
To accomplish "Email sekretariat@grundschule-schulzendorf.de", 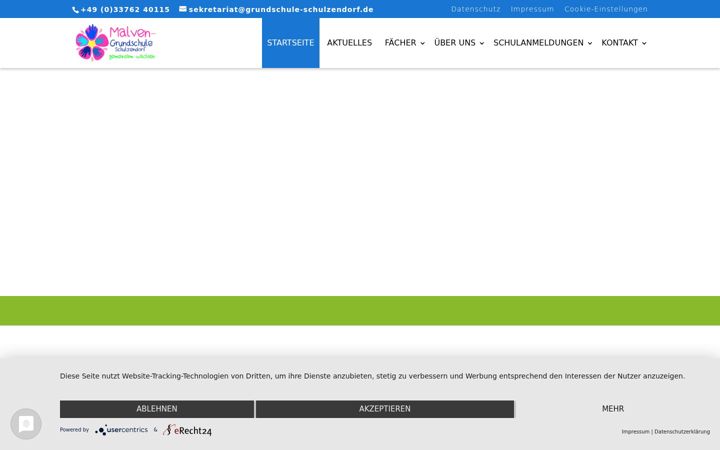I will click(281, 9).
